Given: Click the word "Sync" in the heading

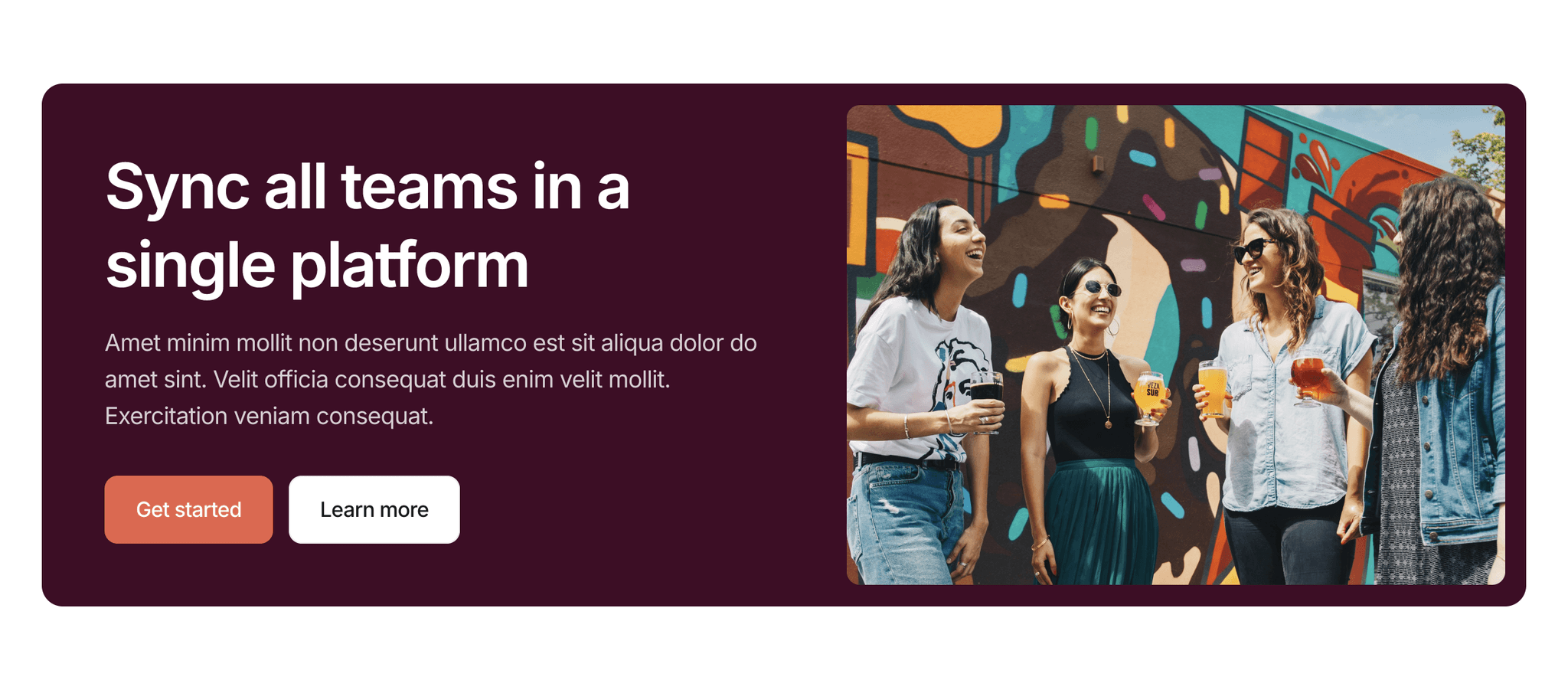Looking at the screenshot, I should [178, 188].
